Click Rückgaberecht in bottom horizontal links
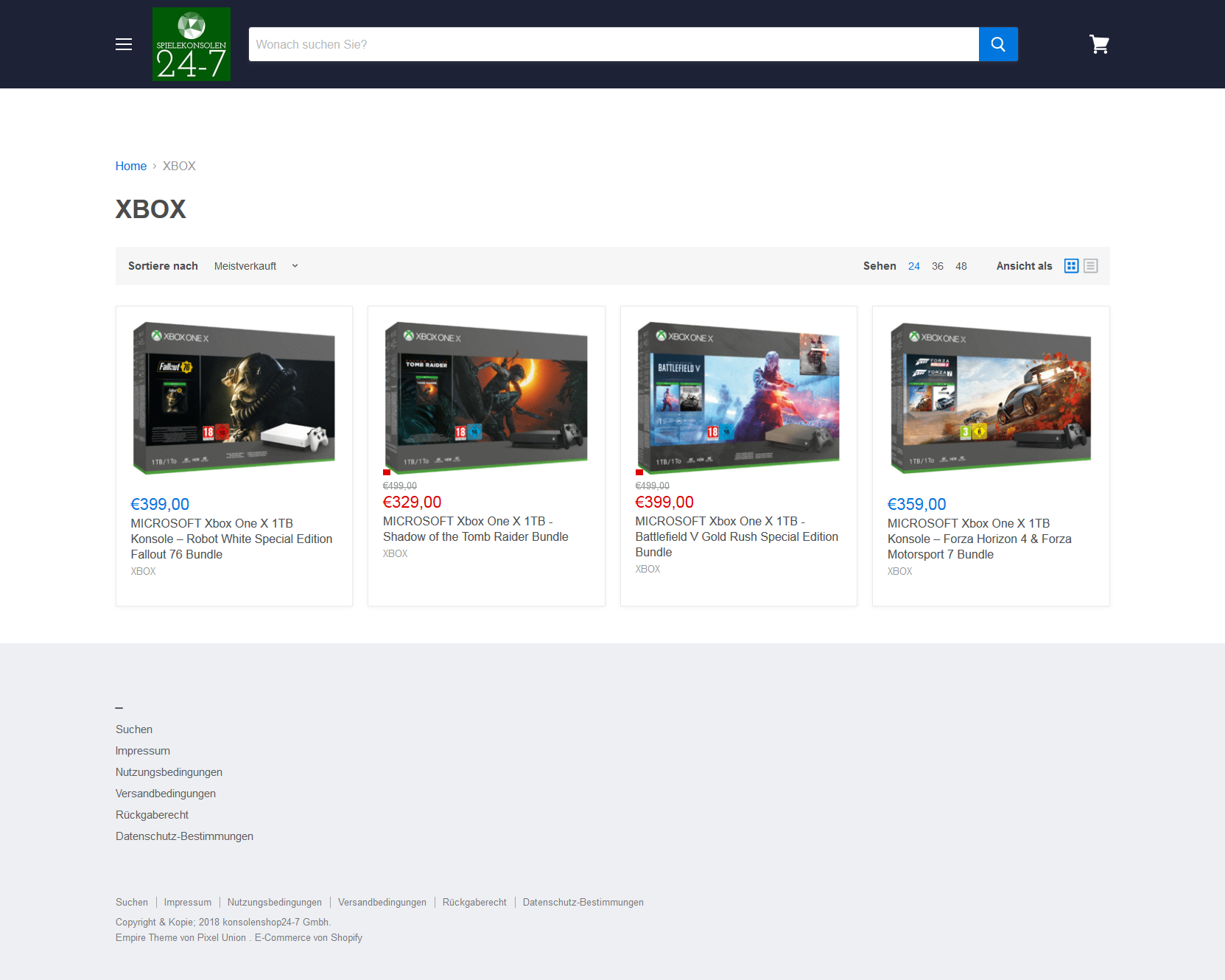Viewport: 1225px width, 980px height. click(474, 903)
